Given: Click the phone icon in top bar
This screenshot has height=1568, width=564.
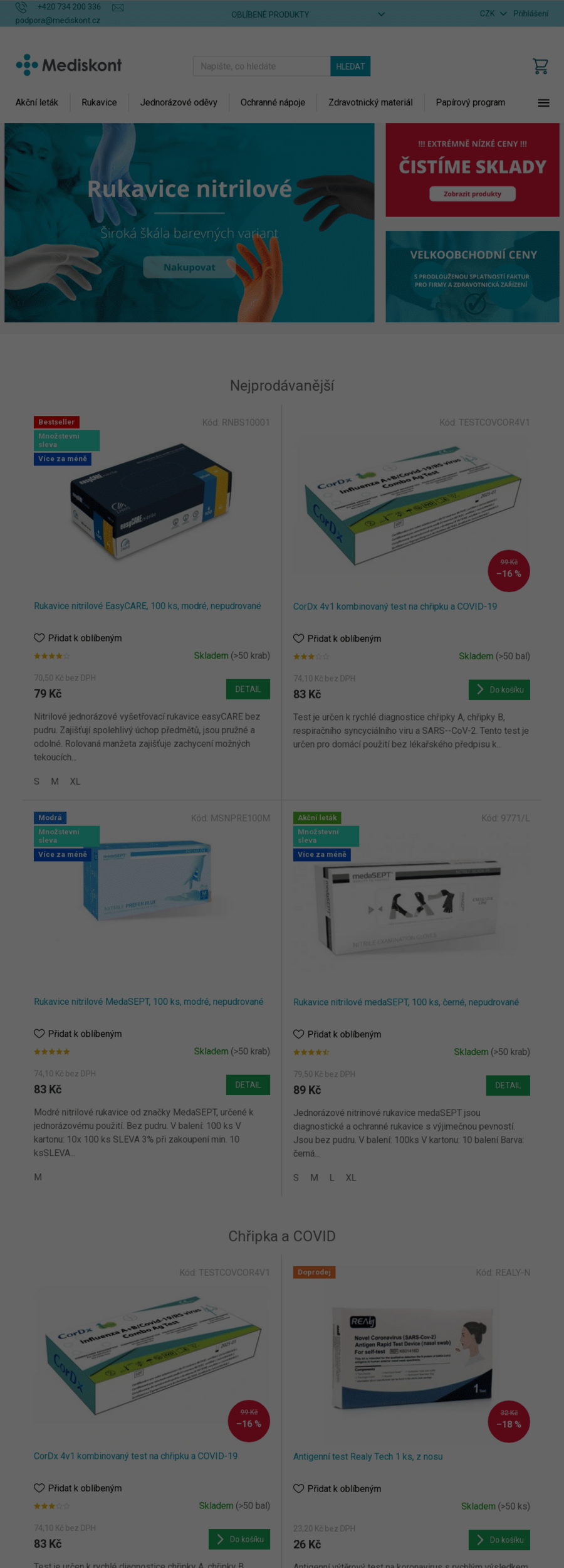Looking at the screenshot, I should click(21, 7).
